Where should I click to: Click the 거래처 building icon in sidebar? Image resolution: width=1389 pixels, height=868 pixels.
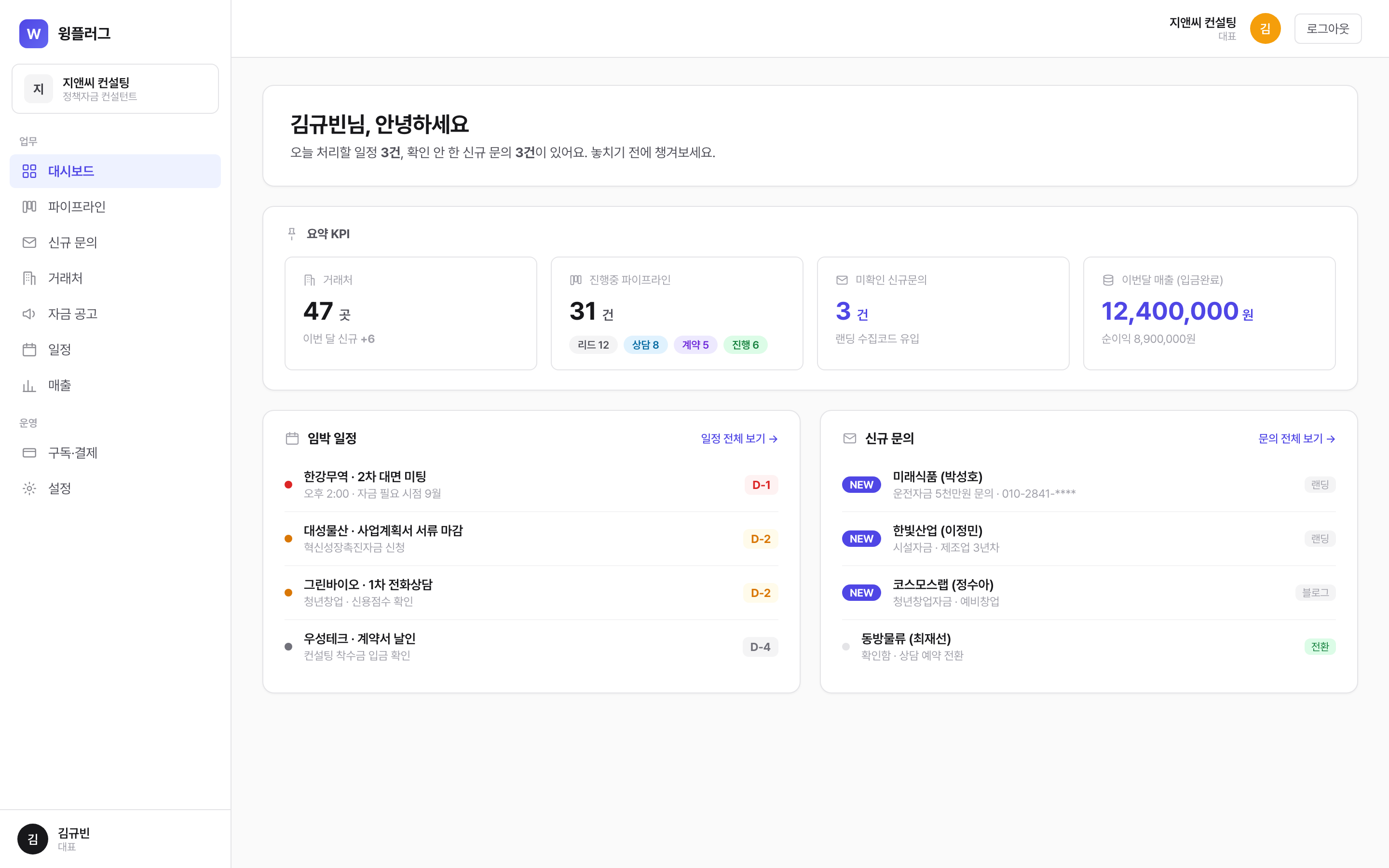[29, 278]
